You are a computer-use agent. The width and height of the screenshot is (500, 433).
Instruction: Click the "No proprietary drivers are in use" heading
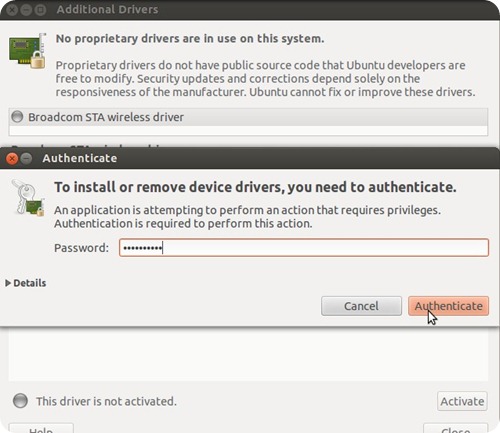click(190, 39)
